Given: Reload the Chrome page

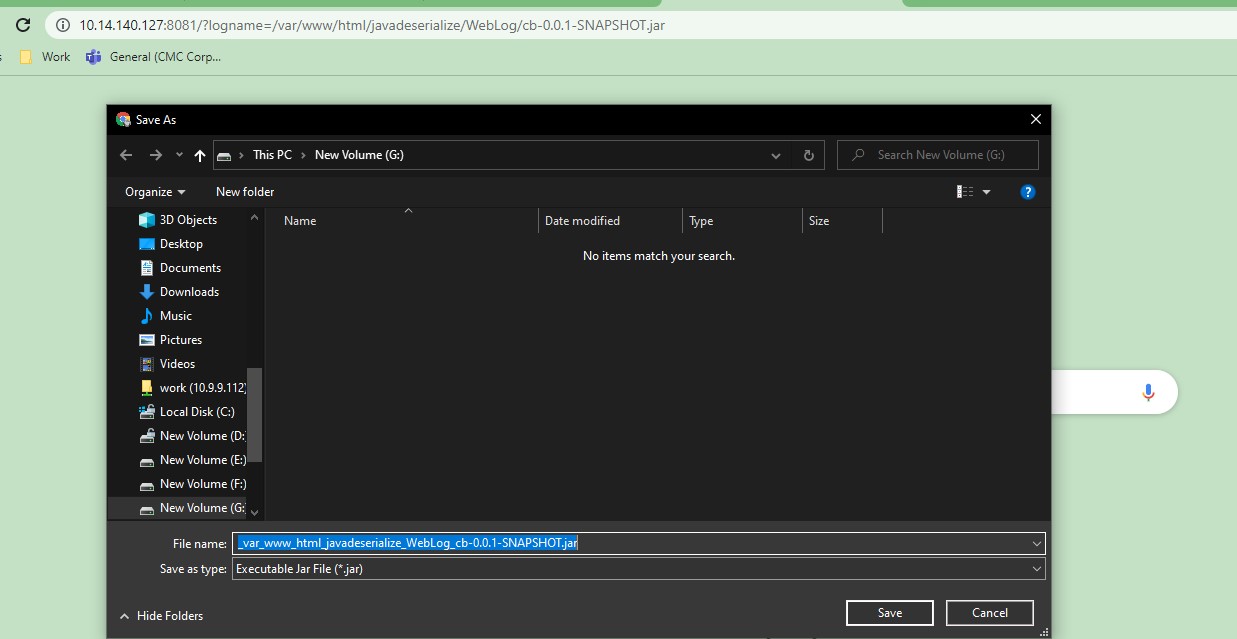Looking at the screenshot, I should tap(23, 25).
